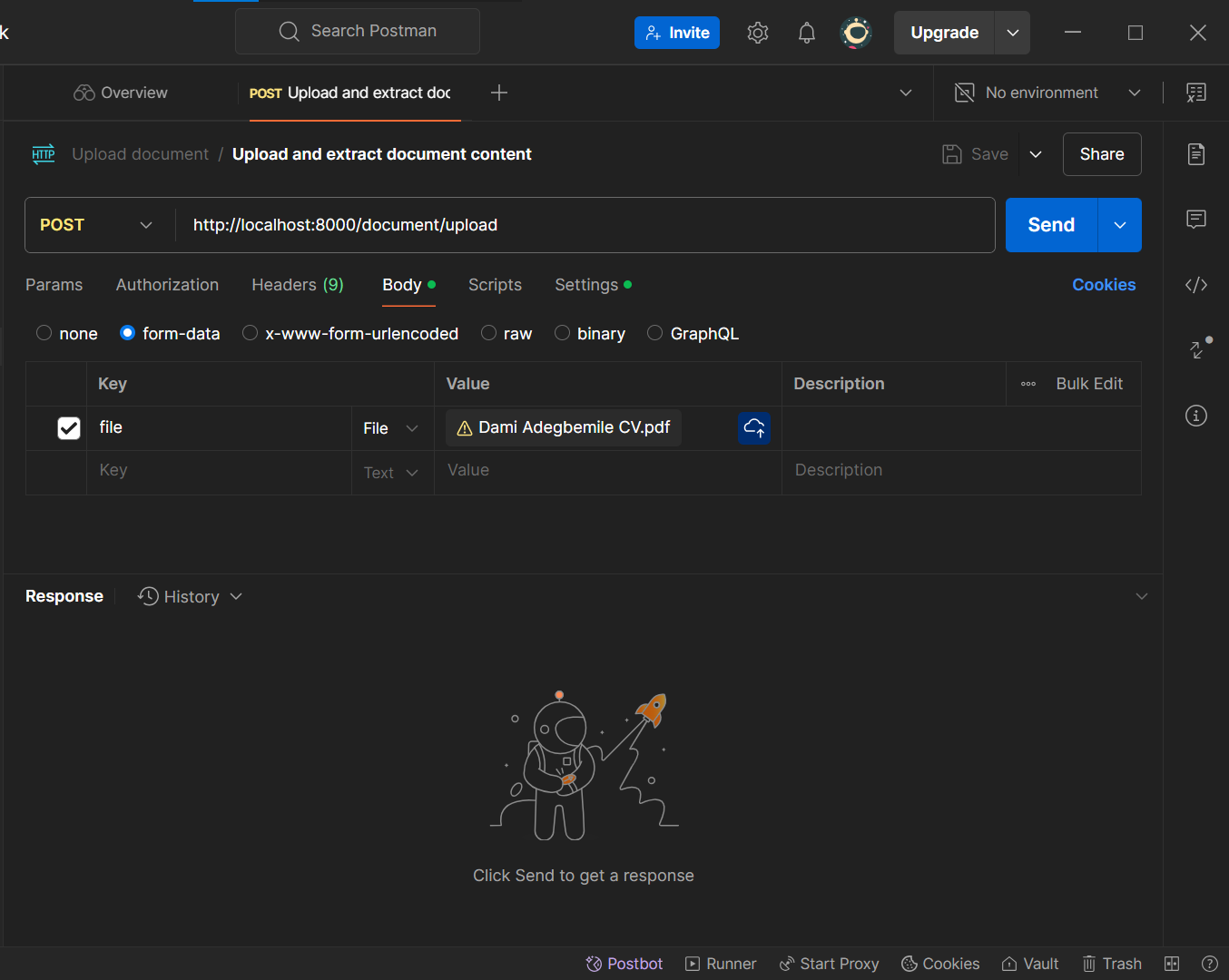Open Trash in the status bar
Screen dimensions: 1229x980
click(1112, 964)
